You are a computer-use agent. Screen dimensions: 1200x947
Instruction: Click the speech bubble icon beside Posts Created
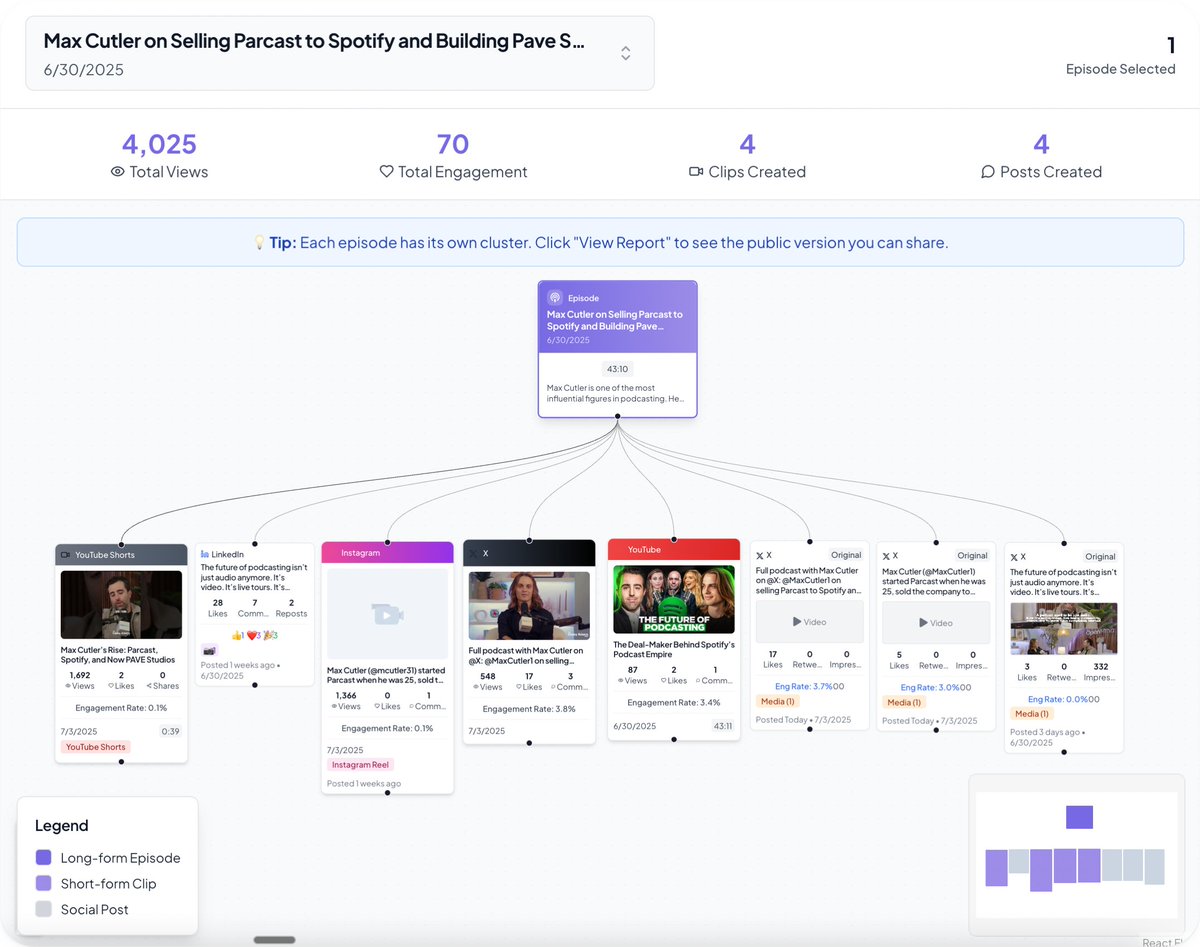click(x=988, y=172)
